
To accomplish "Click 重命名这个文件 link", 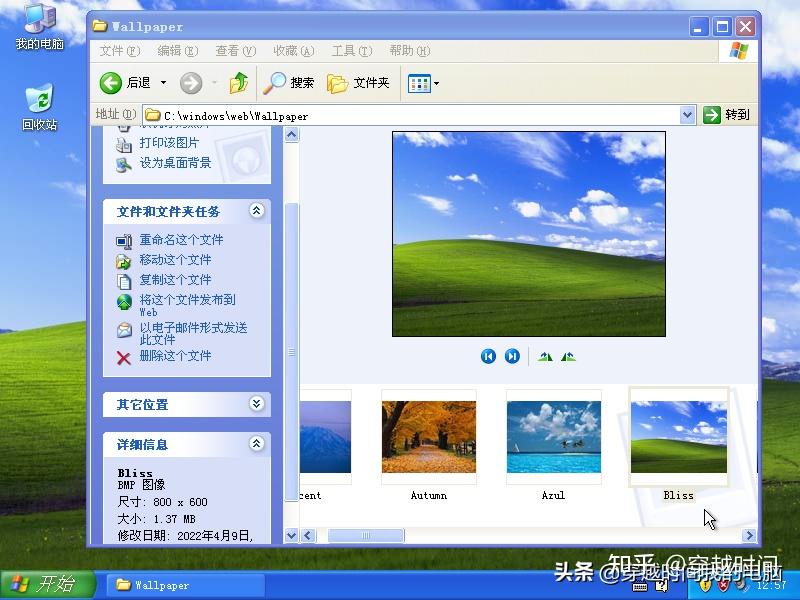I will 181,240.
